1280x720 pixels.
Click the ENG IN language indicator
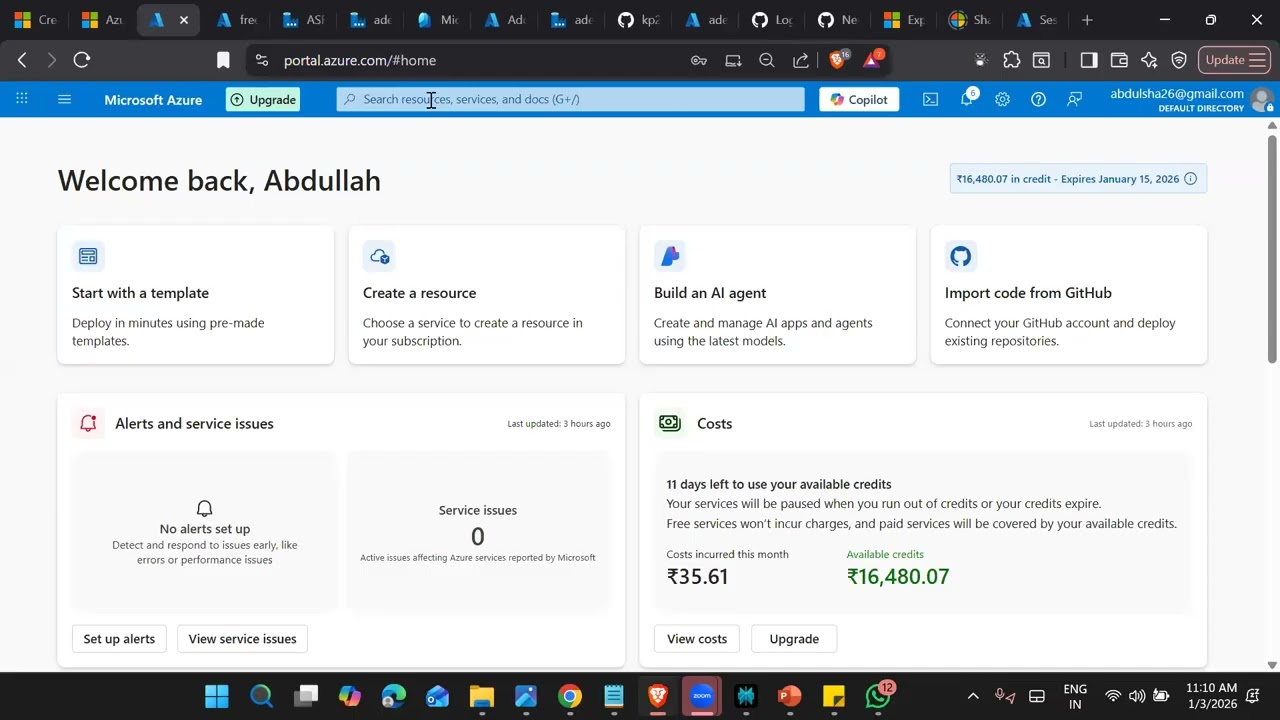coord(1075,696)
